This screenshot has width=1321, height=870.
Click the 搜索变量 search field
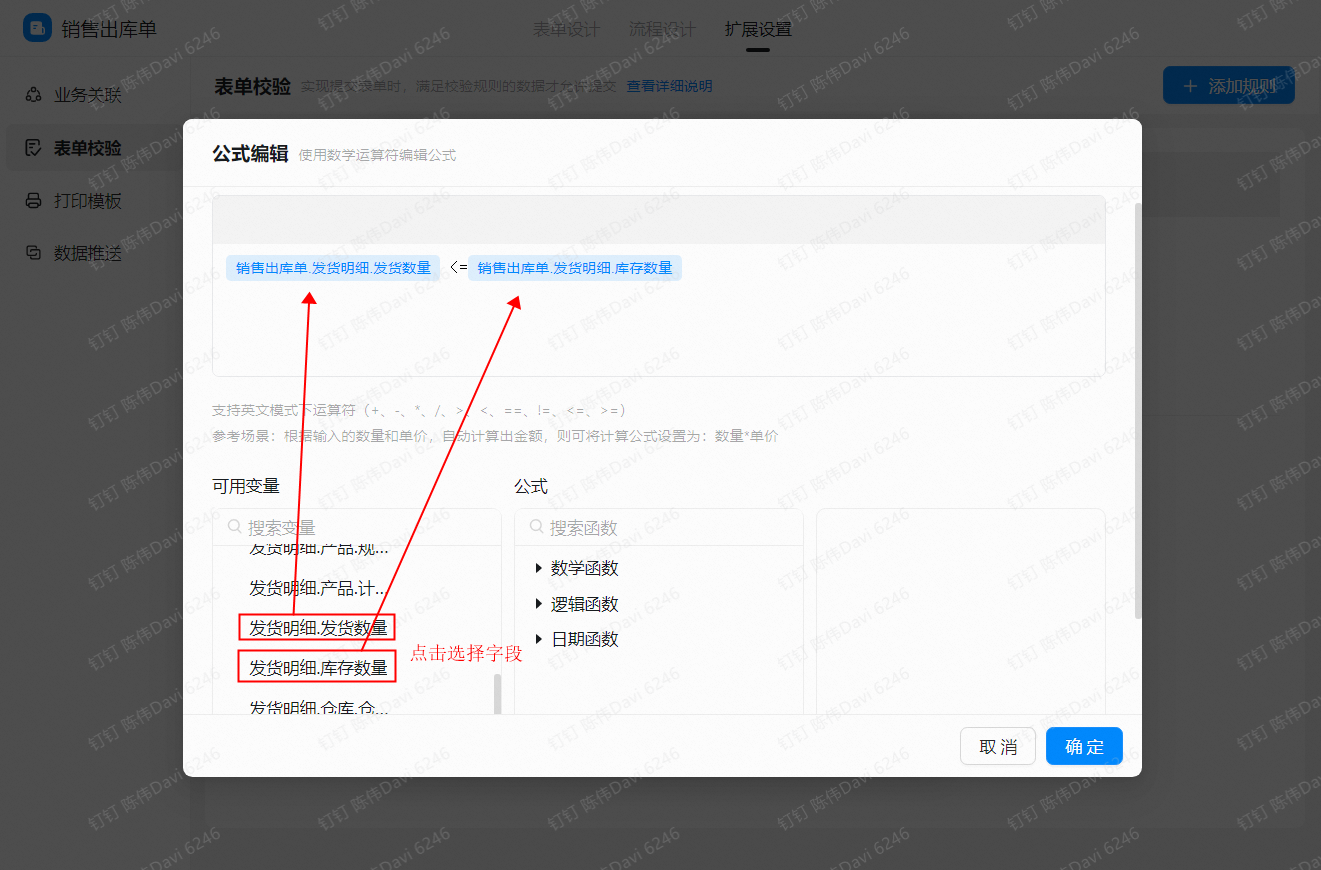(x=357, y=527)
